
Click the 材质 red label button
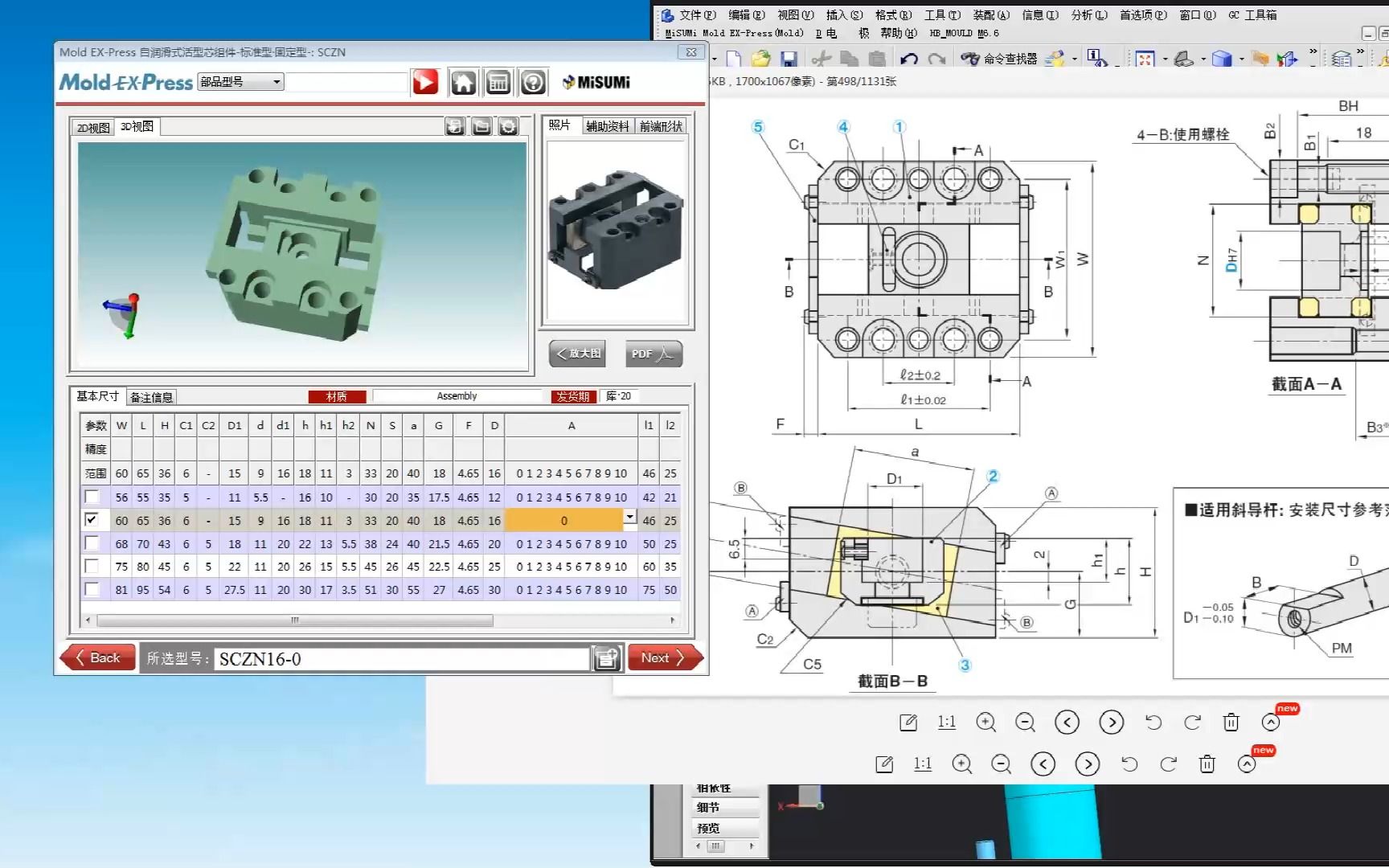pos(337,396)
